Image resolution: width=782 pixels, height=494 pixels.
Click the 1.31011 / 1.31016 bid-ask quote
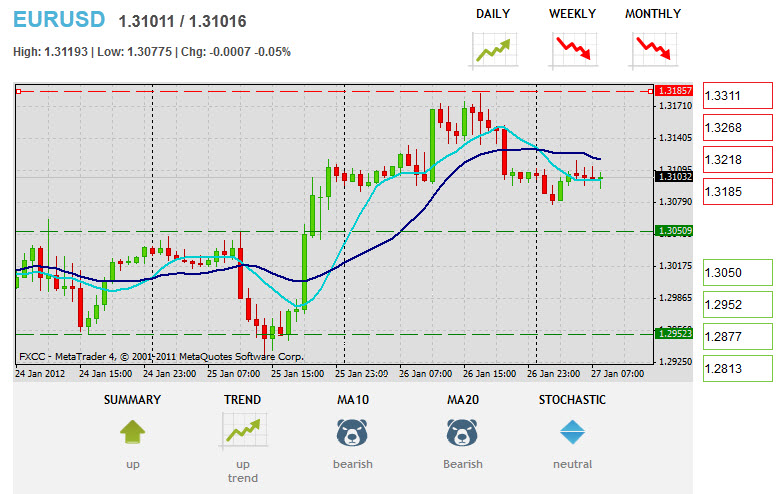183,21
